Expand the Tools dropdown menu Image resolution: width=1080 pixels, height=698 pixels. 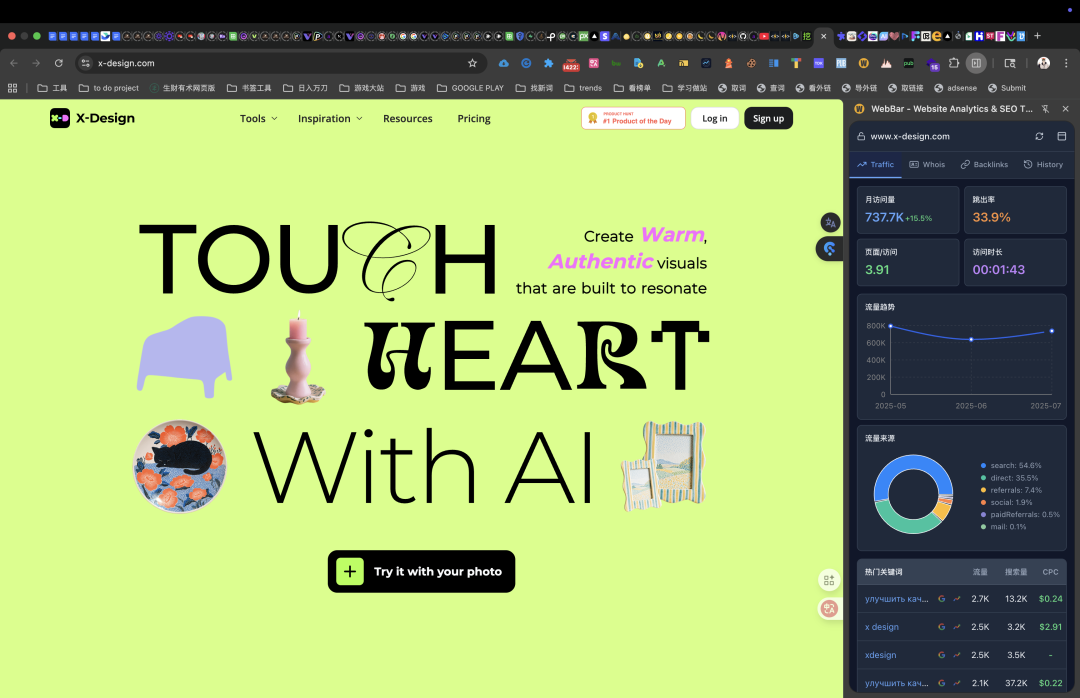pyautogui.click(x=258, y=119)
